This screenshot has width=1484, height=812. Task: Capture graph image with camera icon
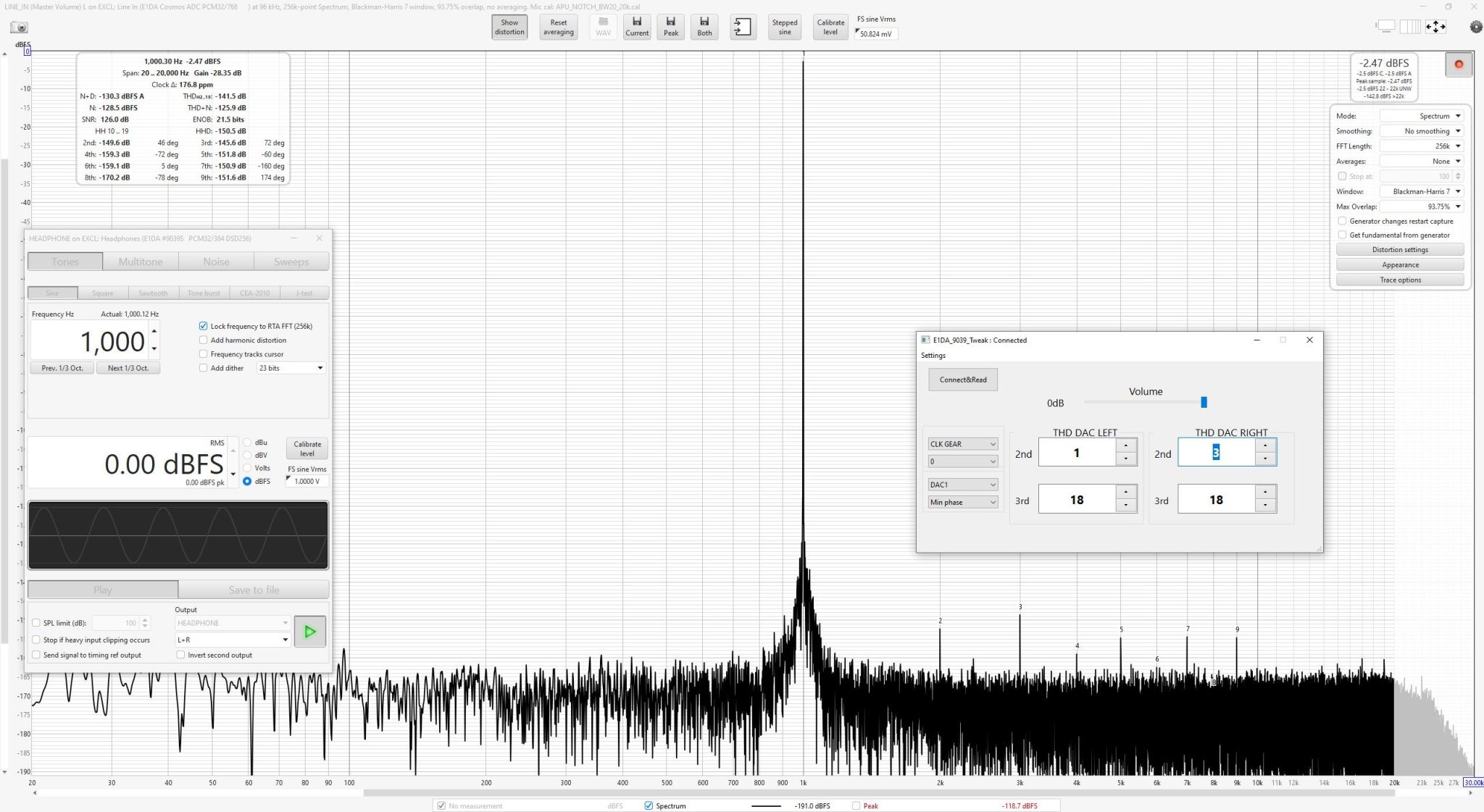[x=20, y=28]
